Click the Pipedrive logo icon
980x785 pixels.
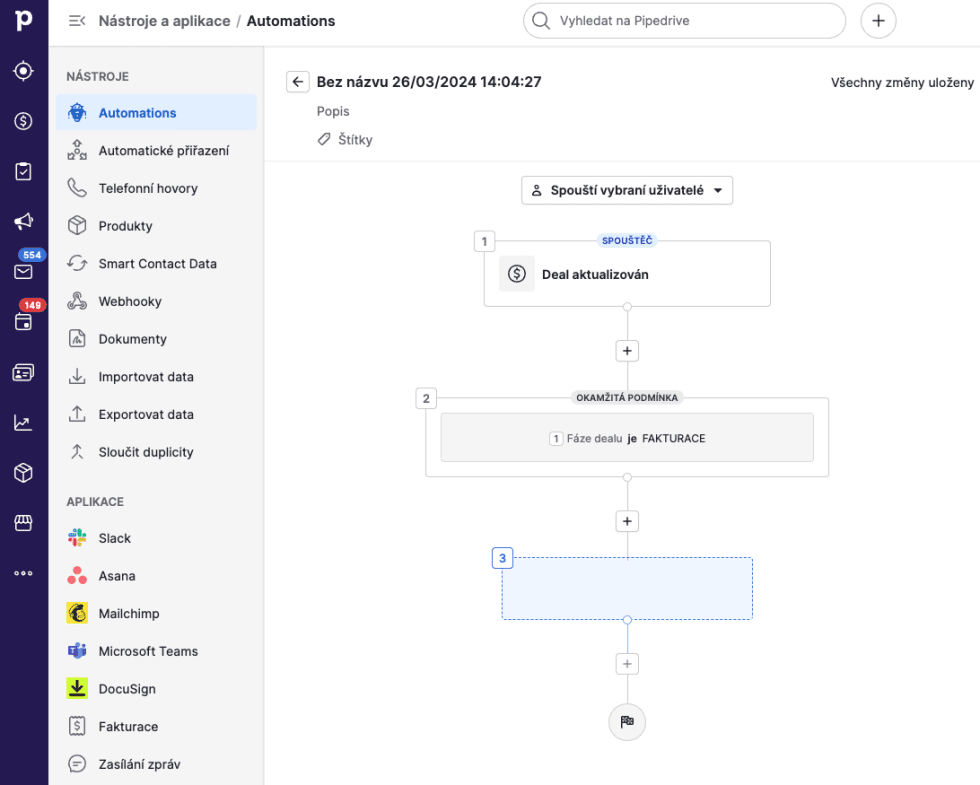pos(24,20)
